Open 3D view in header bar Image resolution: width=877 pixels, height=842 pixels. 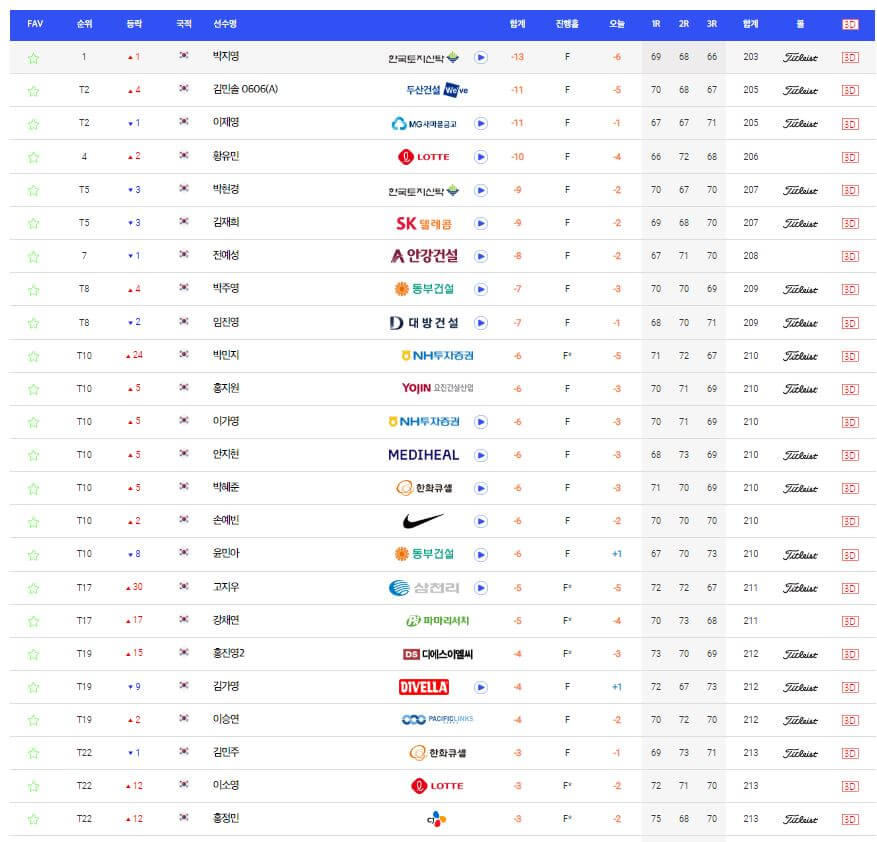coord(850,24)
